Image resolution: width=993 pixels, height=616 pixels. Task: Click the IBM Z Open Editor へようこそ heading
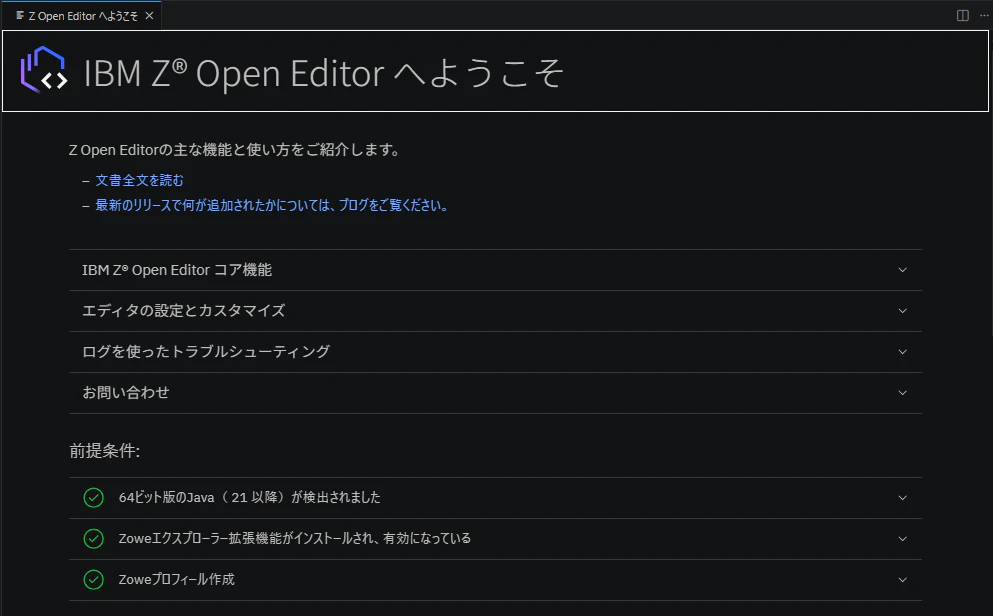pos(324,73)
